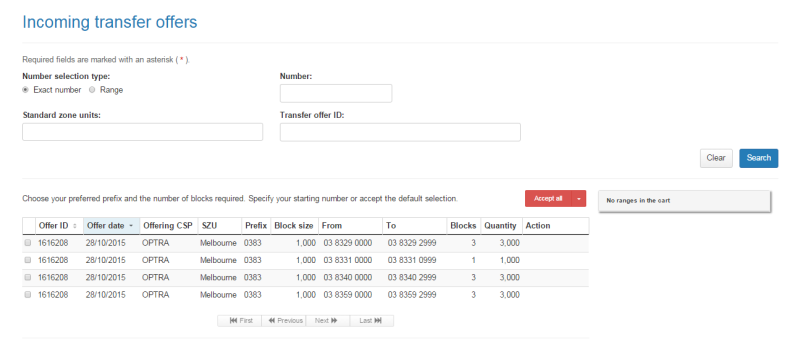Click the Quantity column header
The height and width of the screenshot is (363, 800).
pos(501,226)
